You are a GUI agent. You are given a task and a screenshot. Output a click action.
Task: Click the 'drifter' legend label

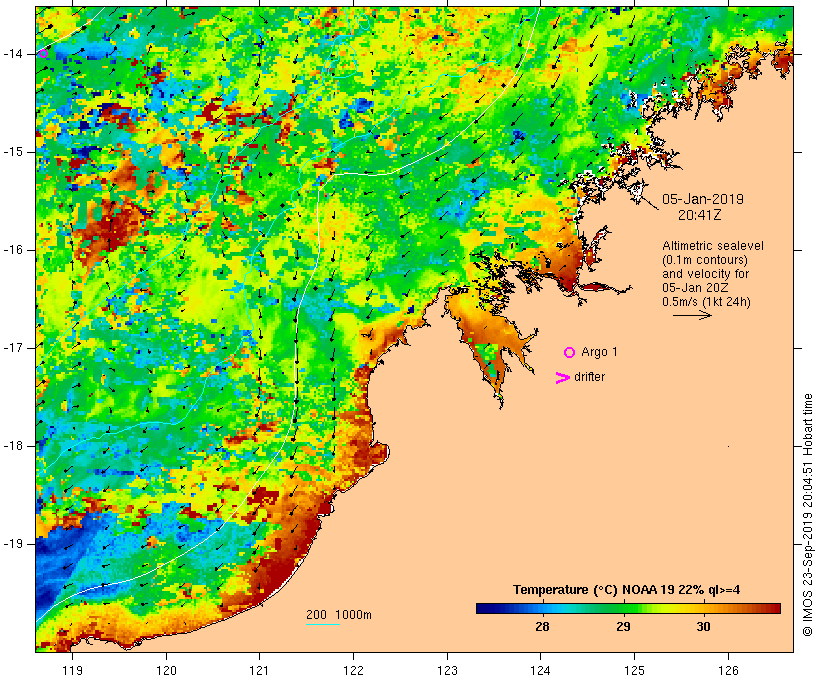[589, 377]
